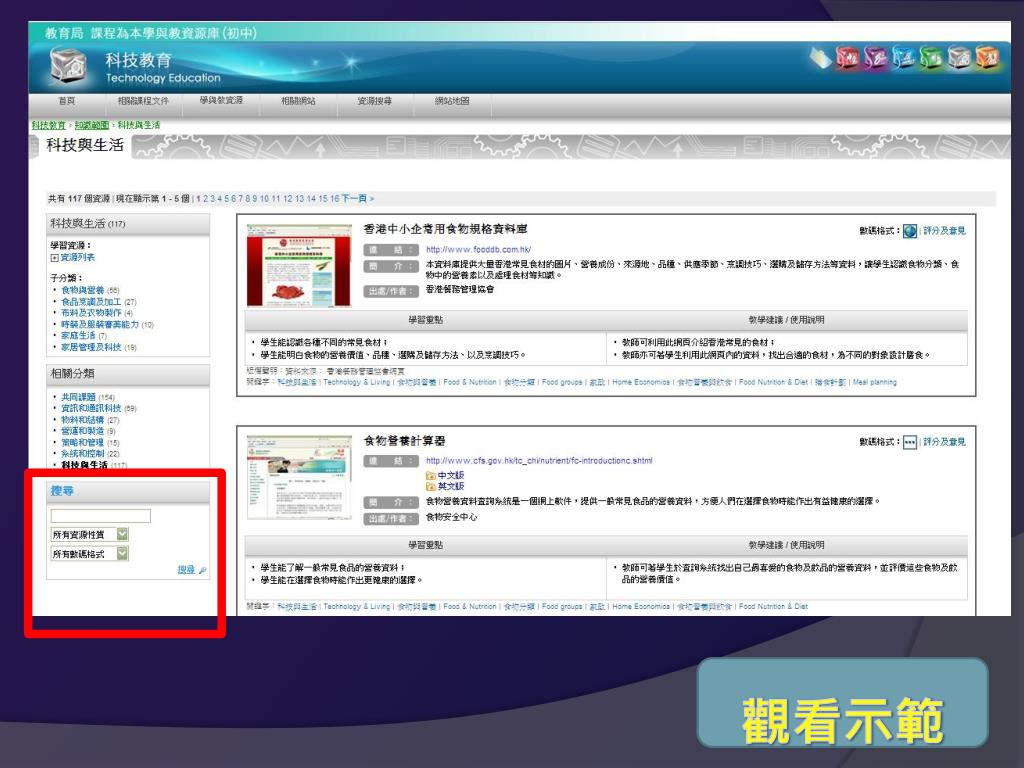1024x768 pixels.
Task: Click the 科技教育 breadcrumb link
Action: tap(48, 125)
